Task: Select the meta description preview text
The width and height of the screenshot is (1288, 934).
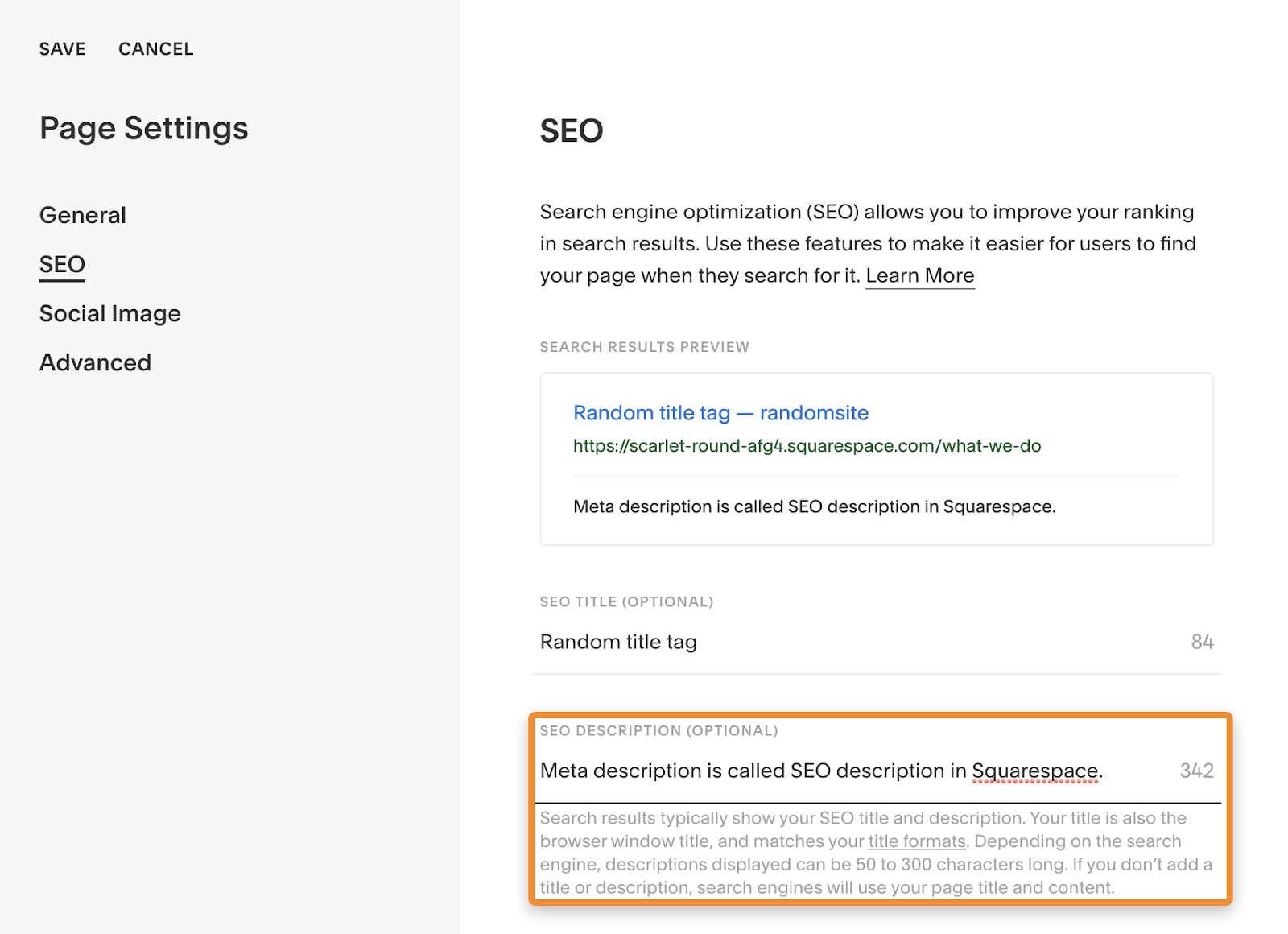Action: (813, 506)
